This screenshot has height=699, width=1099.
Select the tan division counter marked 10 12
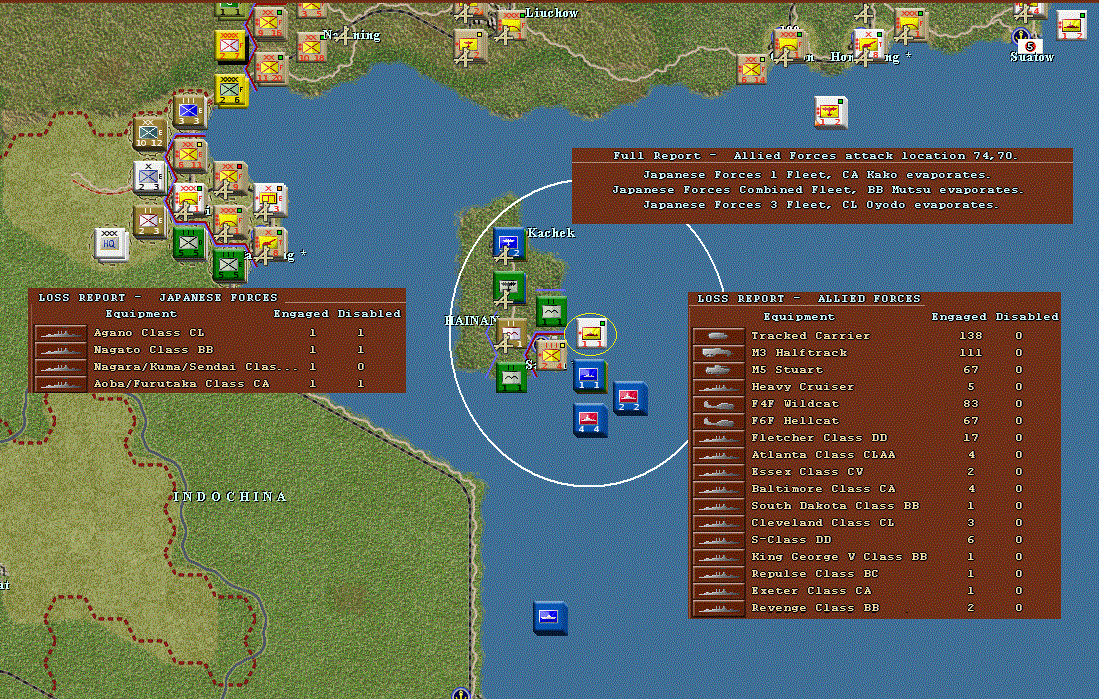pos(149,134)
